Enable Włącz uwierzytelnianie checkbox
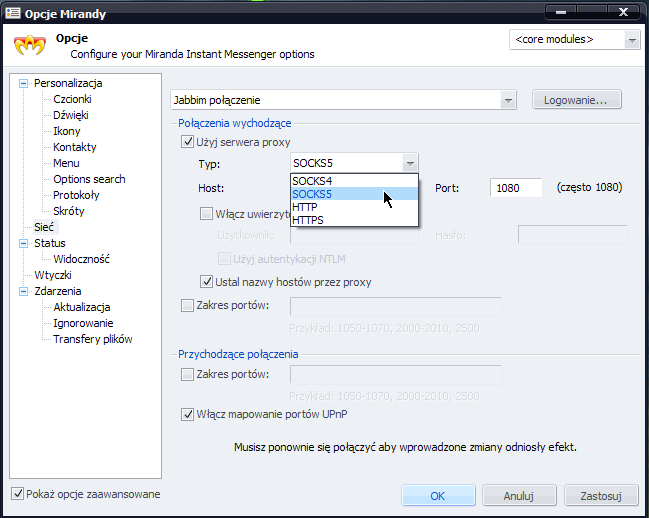This screenshot has width=649, height=518. [206, 213]
